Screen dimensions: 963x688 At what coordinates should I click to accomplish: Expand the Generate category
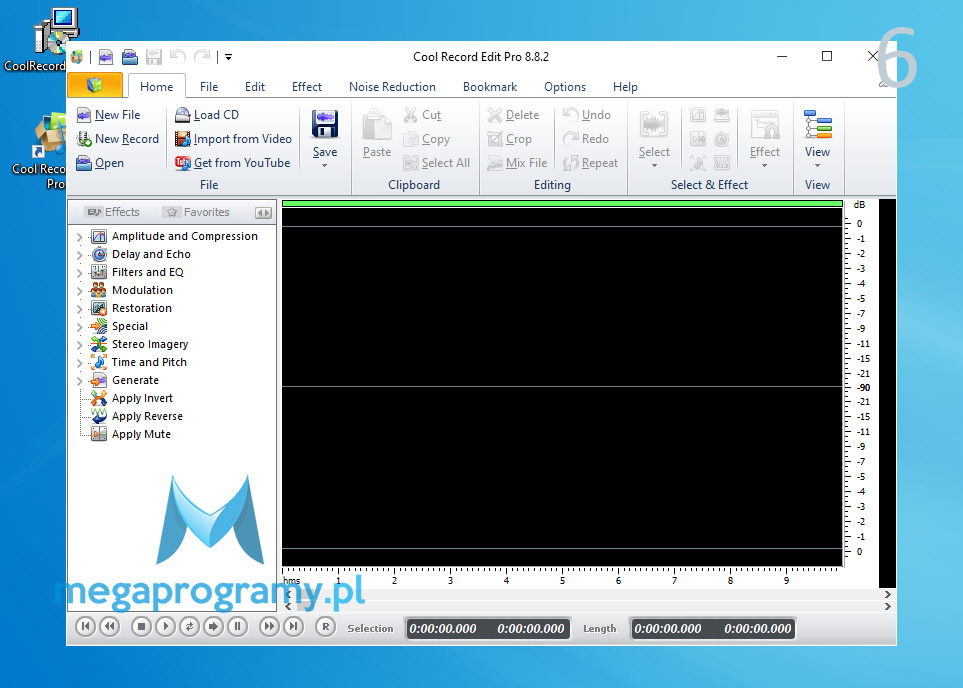coord(79,380)
